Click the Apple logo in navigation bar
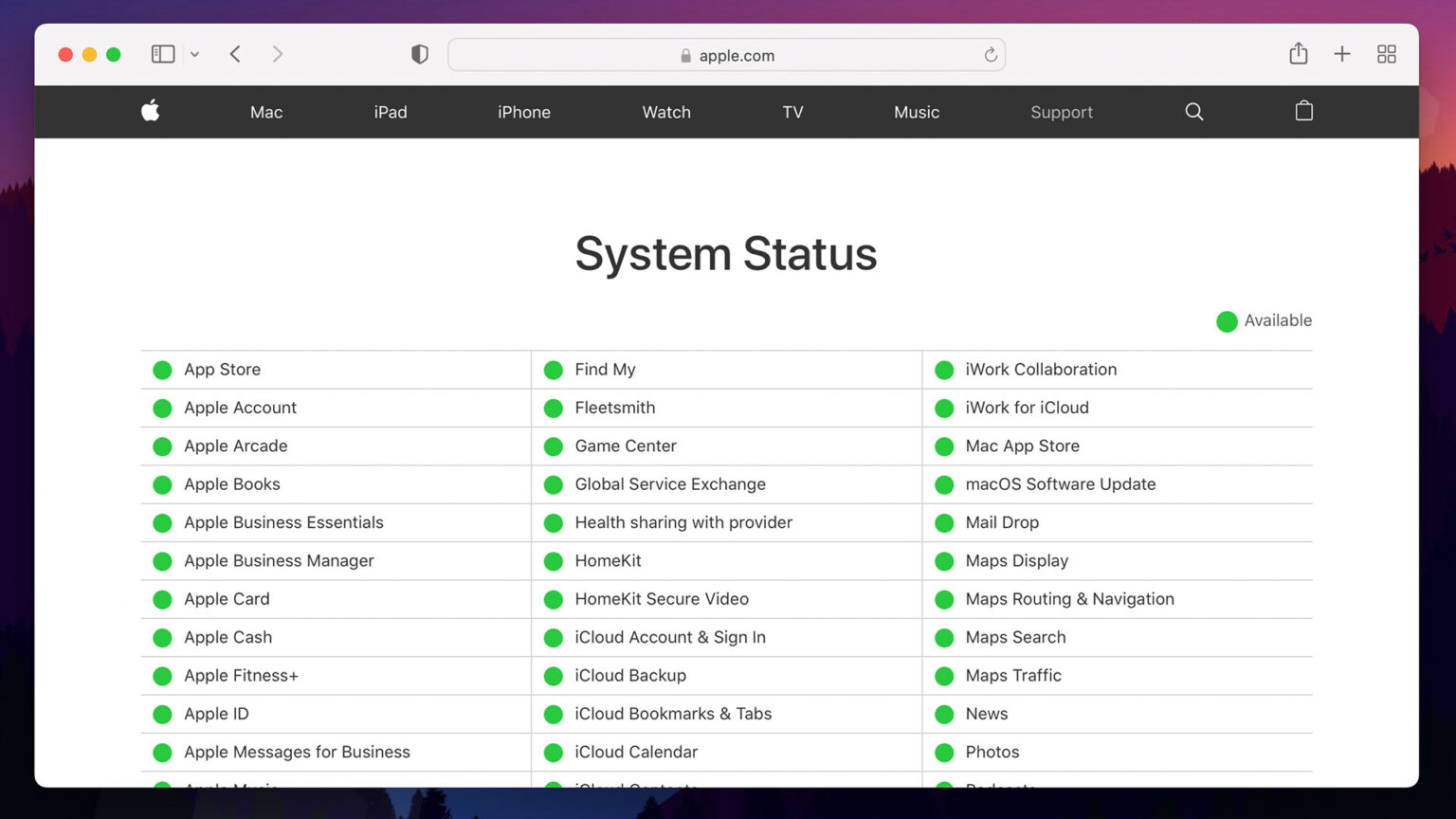1456x819 pixels. pos(151,111)
